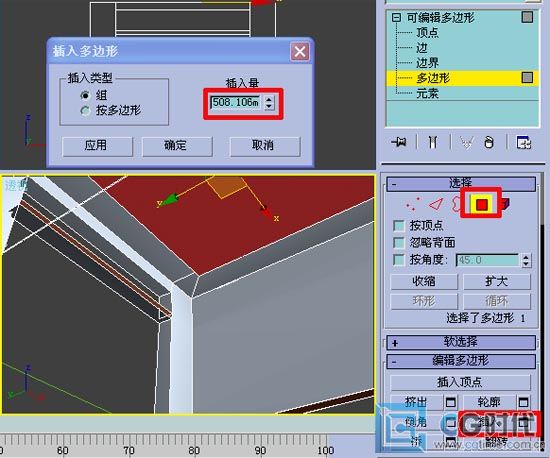Click the 确定 button
The image size is (550, 458).
[x=177, y=146]
